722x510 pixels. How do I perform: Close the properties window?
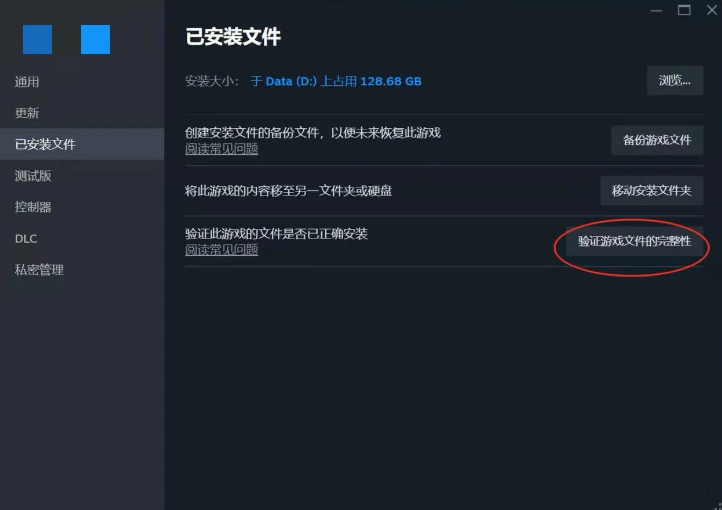click(712, 10)
